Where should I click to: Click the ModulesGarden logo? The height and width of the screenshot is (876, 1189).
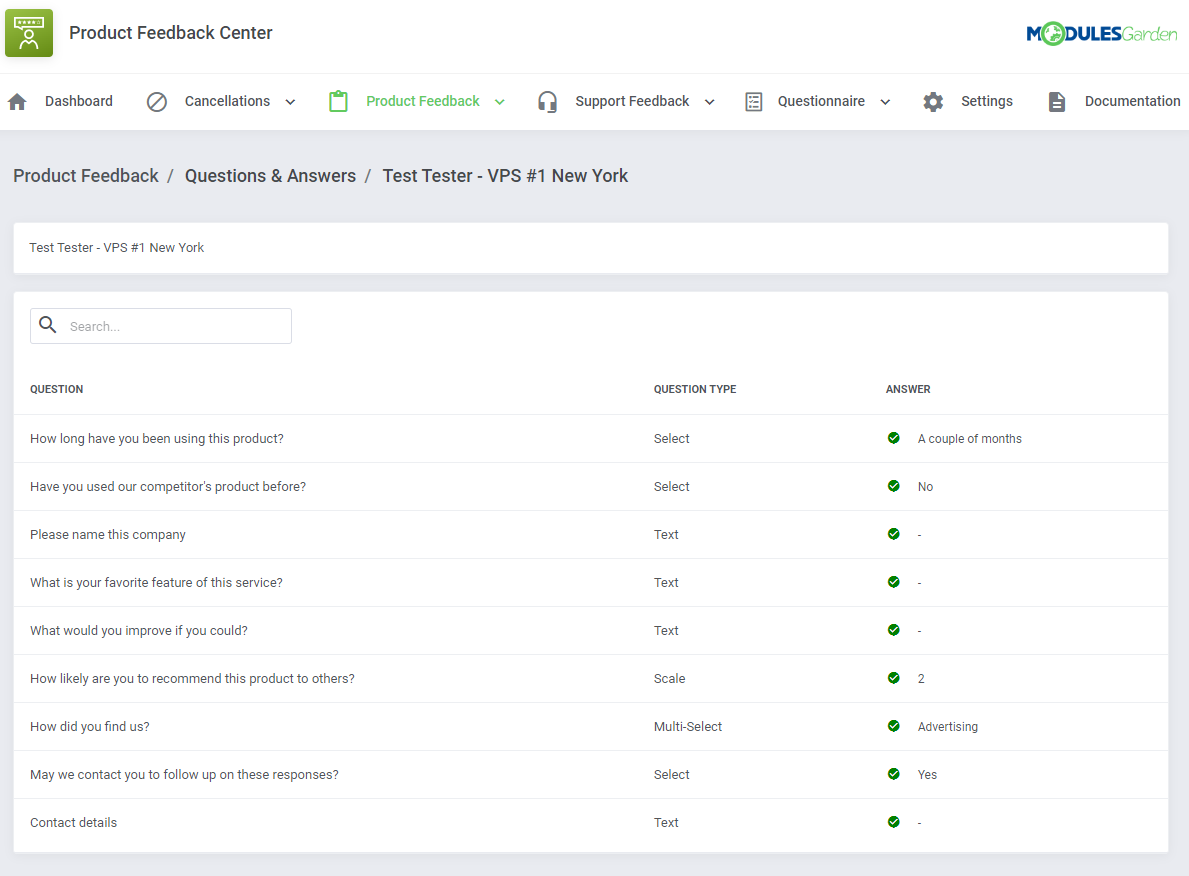pos(1102,33)
